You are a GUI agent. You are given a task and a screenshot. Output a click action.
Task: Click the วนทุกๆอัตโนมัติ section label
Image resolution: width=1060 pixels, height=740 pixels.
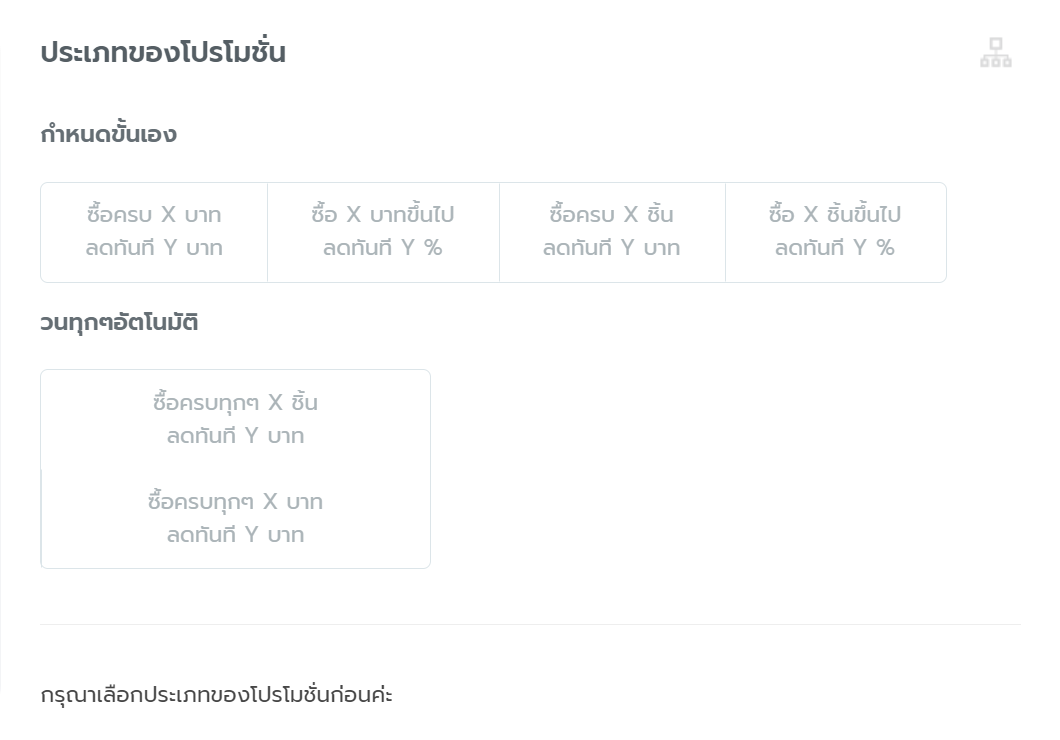click(x=119, y=323)
